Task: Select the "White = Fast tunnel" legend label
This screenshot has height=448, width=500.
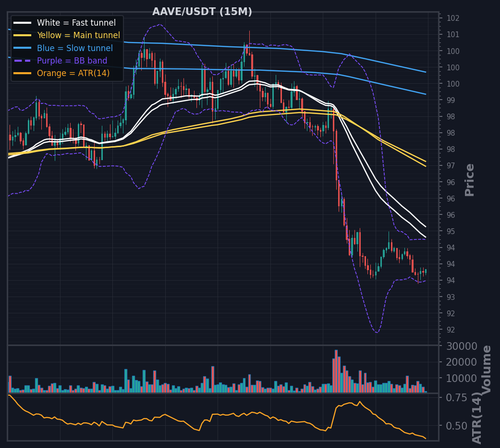Action: point(76,23)
